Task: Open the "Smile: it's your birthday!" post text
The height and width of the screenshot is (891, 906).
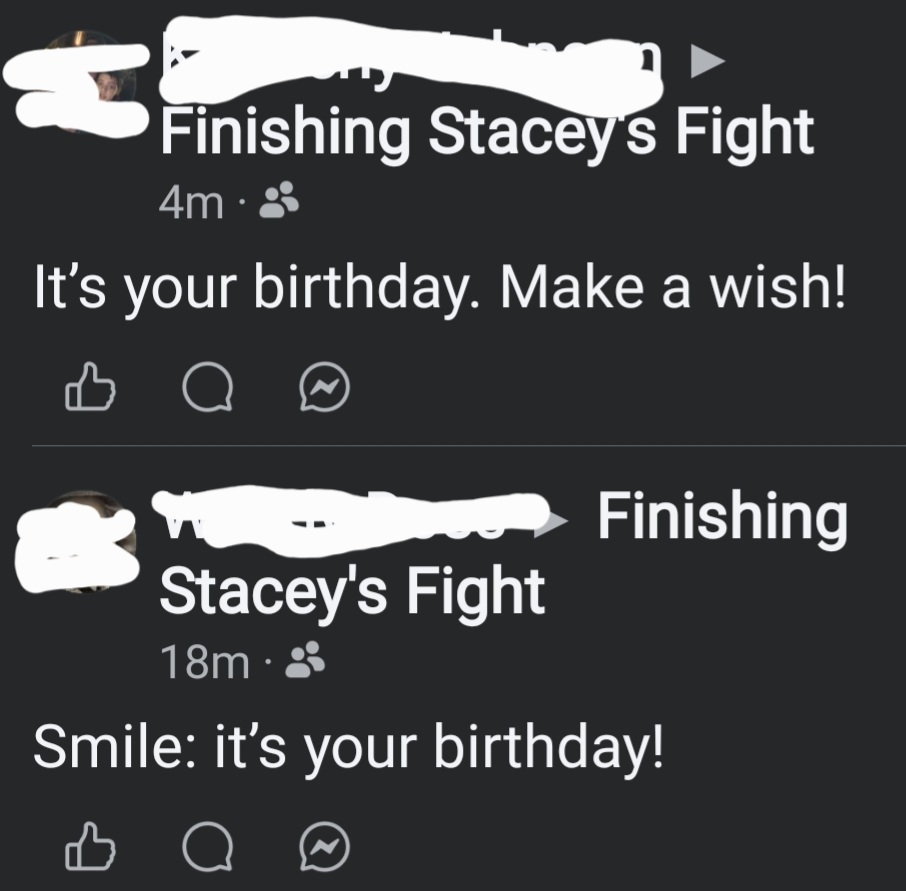Action: click(347, 746)
